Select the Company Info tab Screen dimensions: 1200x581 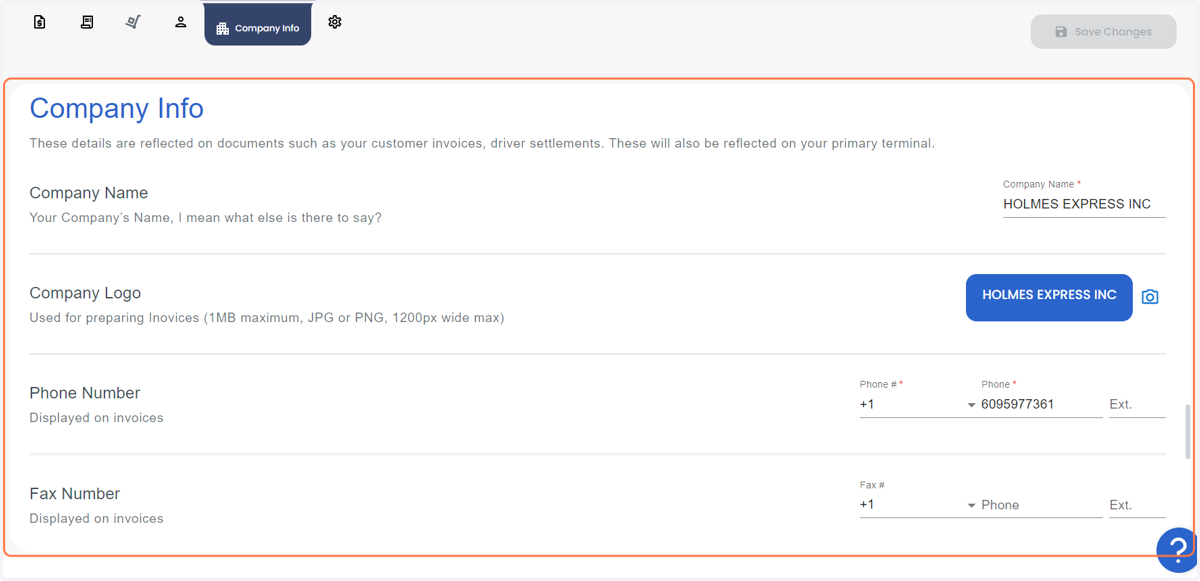point(258,26)
